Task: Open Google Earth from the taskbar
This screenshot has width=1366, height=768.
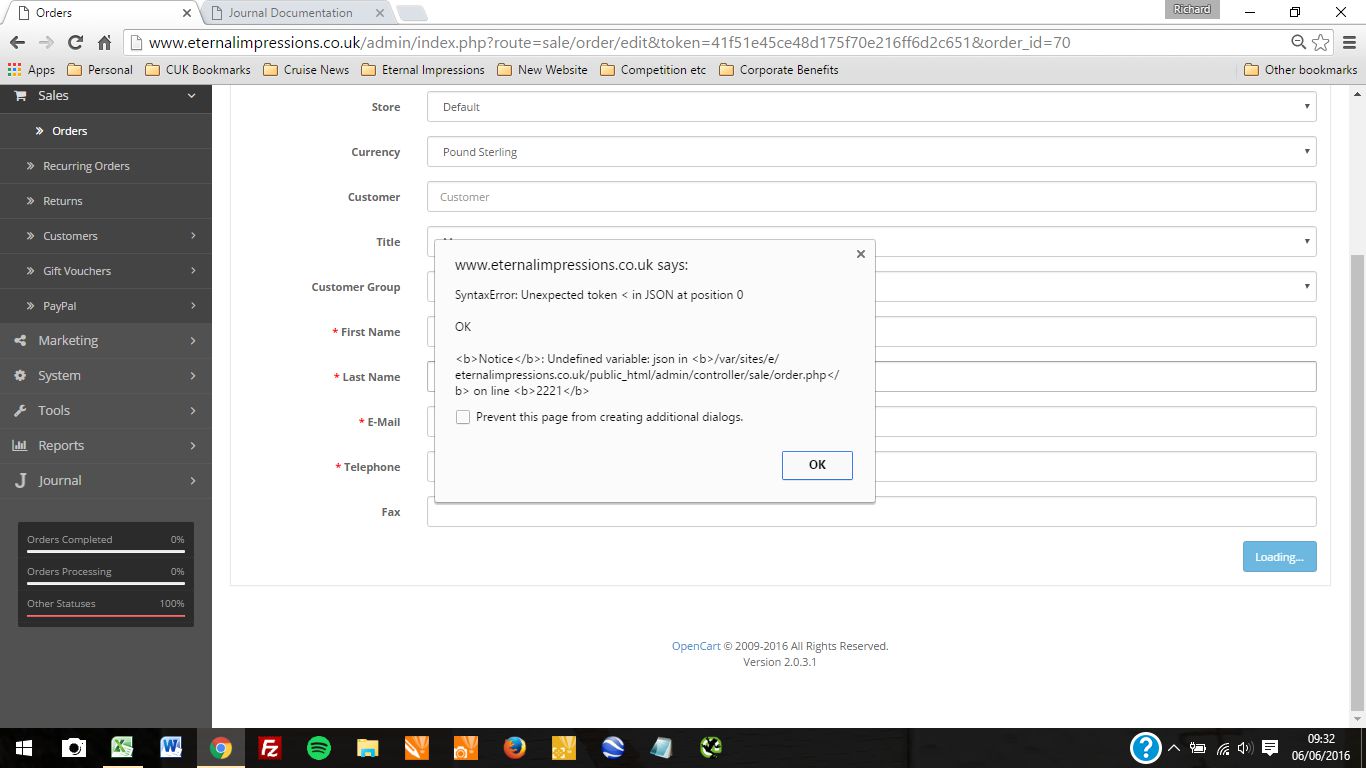Action: click(612, 747)
